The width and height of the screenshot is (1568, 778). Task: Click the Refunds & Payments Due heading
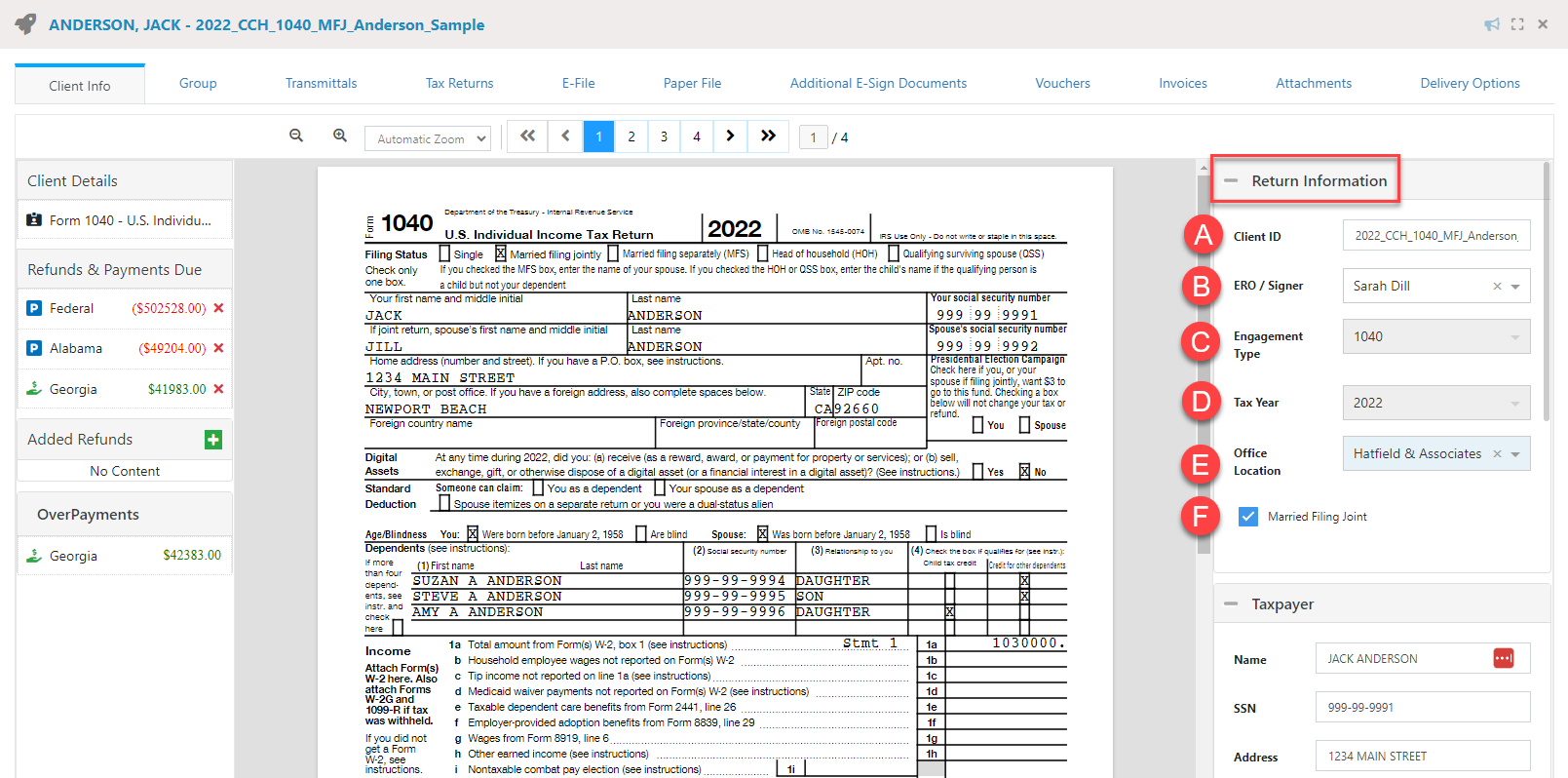pyautogui.click(x=115, y=270)
